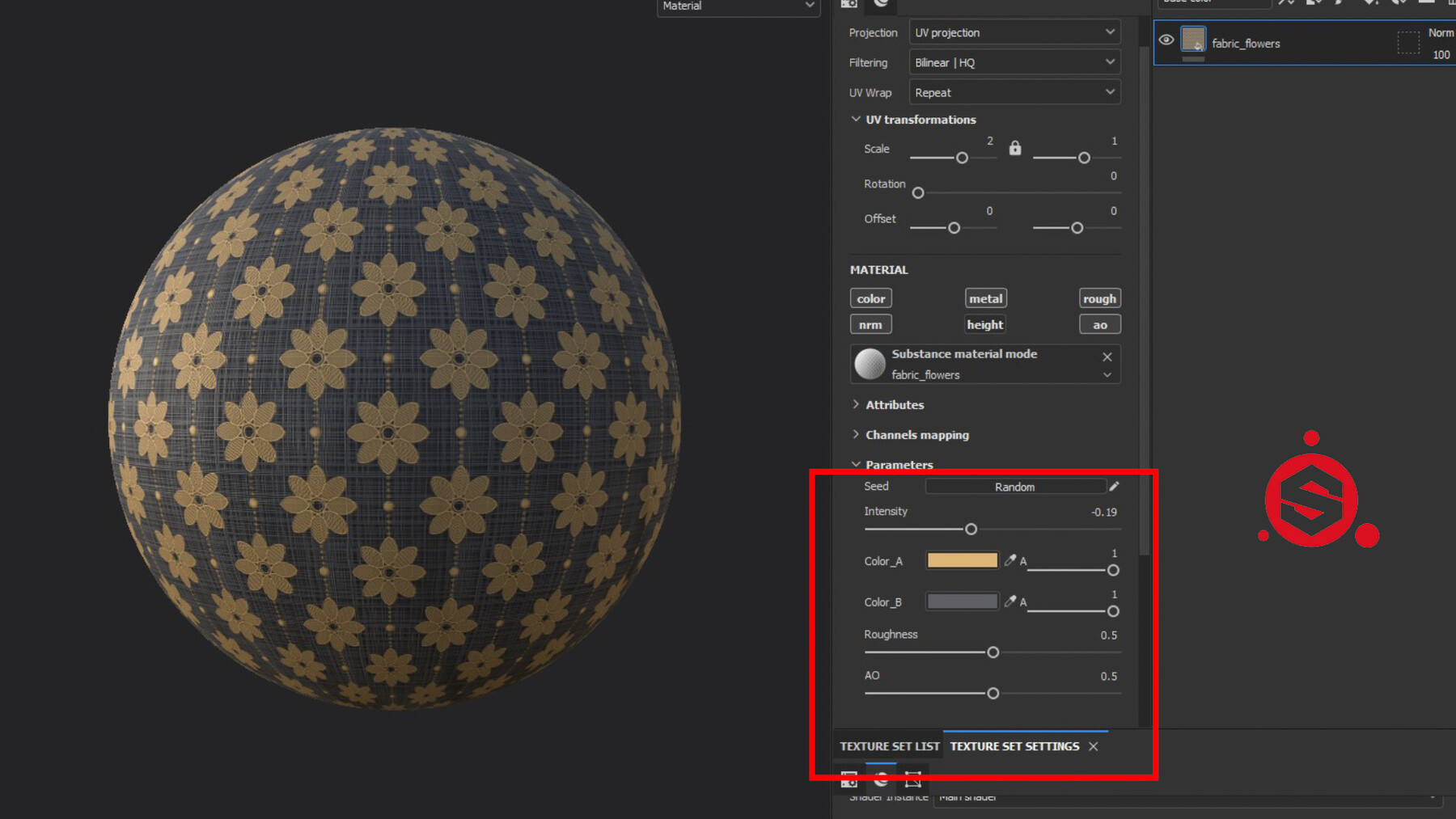
Task: Toggle the Scale link lock icon
Action: [1014, 148]
